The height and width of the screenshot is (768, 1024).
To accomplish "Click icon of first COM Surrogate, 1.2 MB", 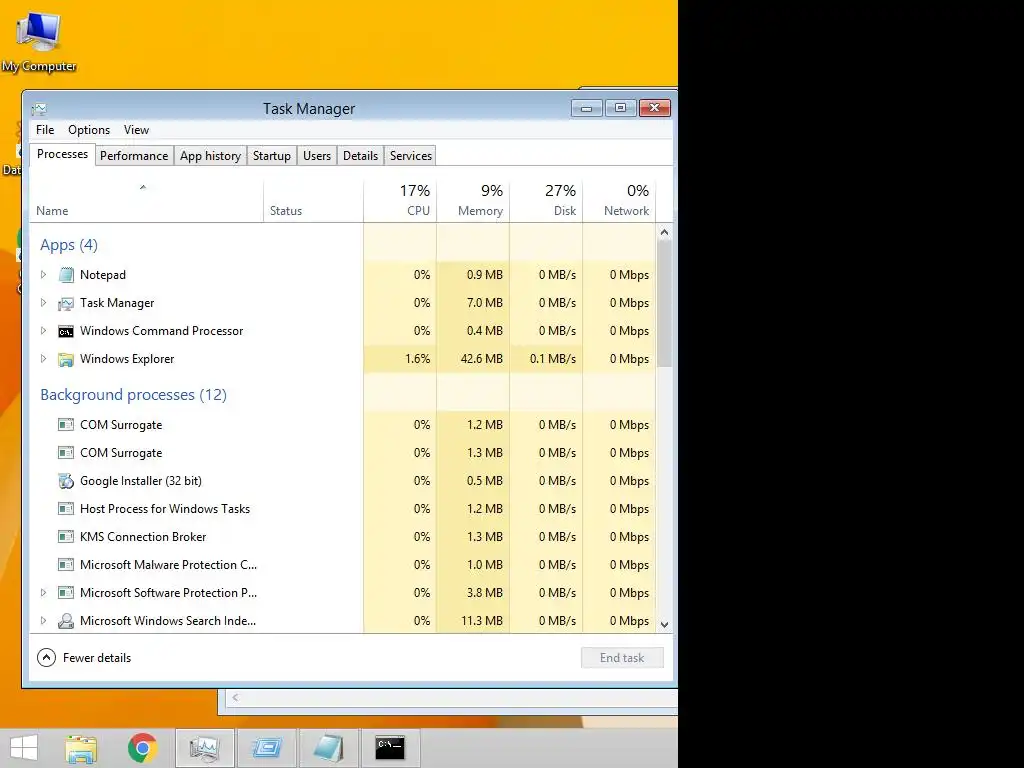I will point(66,425).
